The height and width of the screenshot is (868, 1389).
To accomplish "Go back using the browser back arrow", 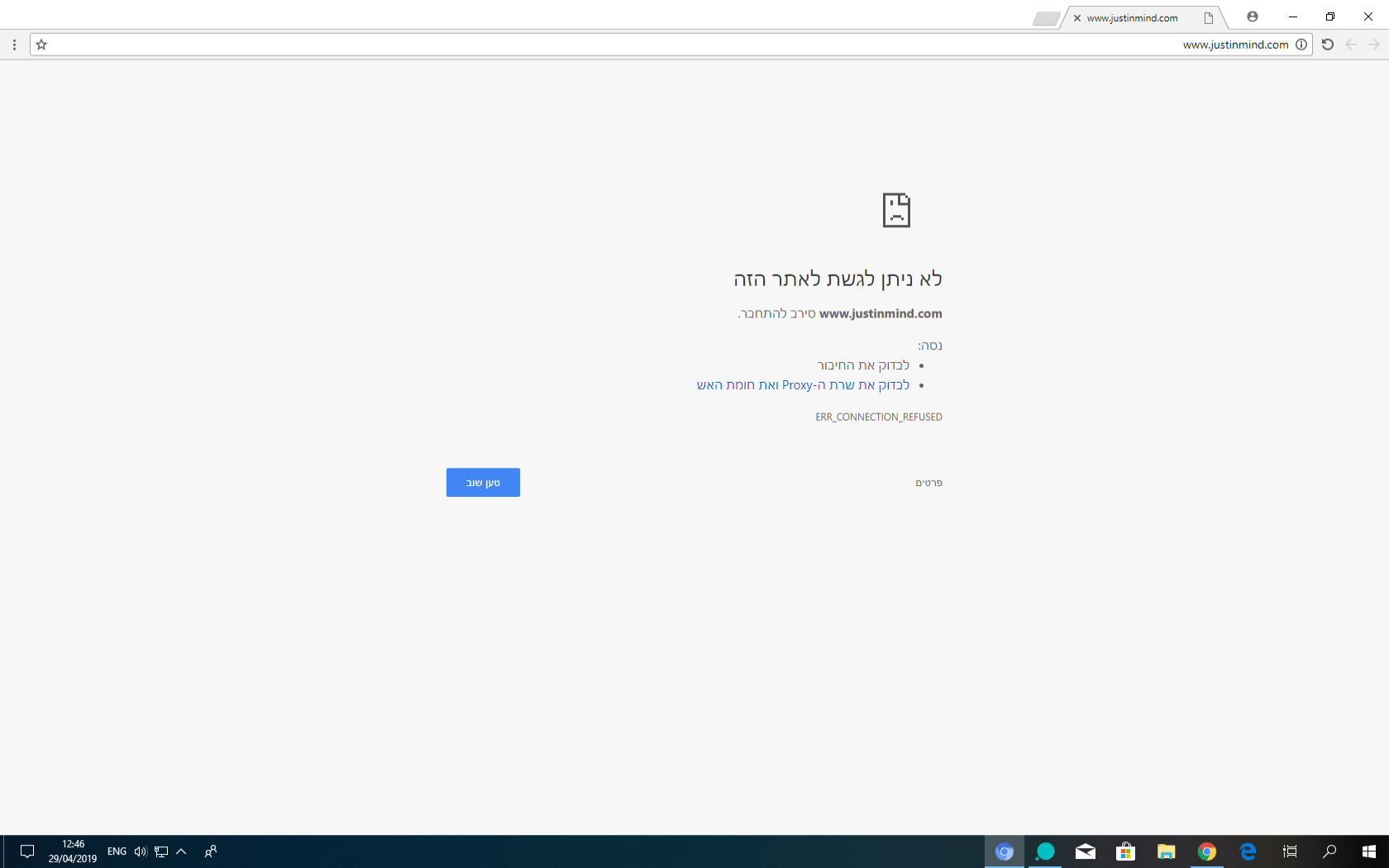I will coord(1351,45).
